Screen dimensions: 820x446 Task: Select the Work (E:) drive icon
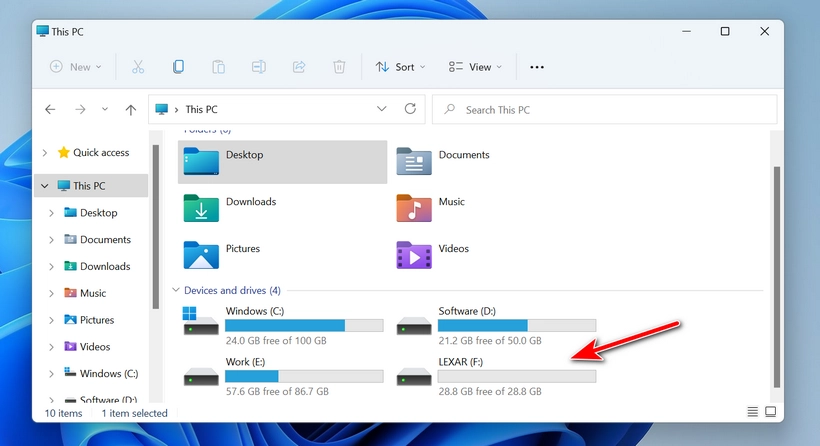[x=201, y=376]
